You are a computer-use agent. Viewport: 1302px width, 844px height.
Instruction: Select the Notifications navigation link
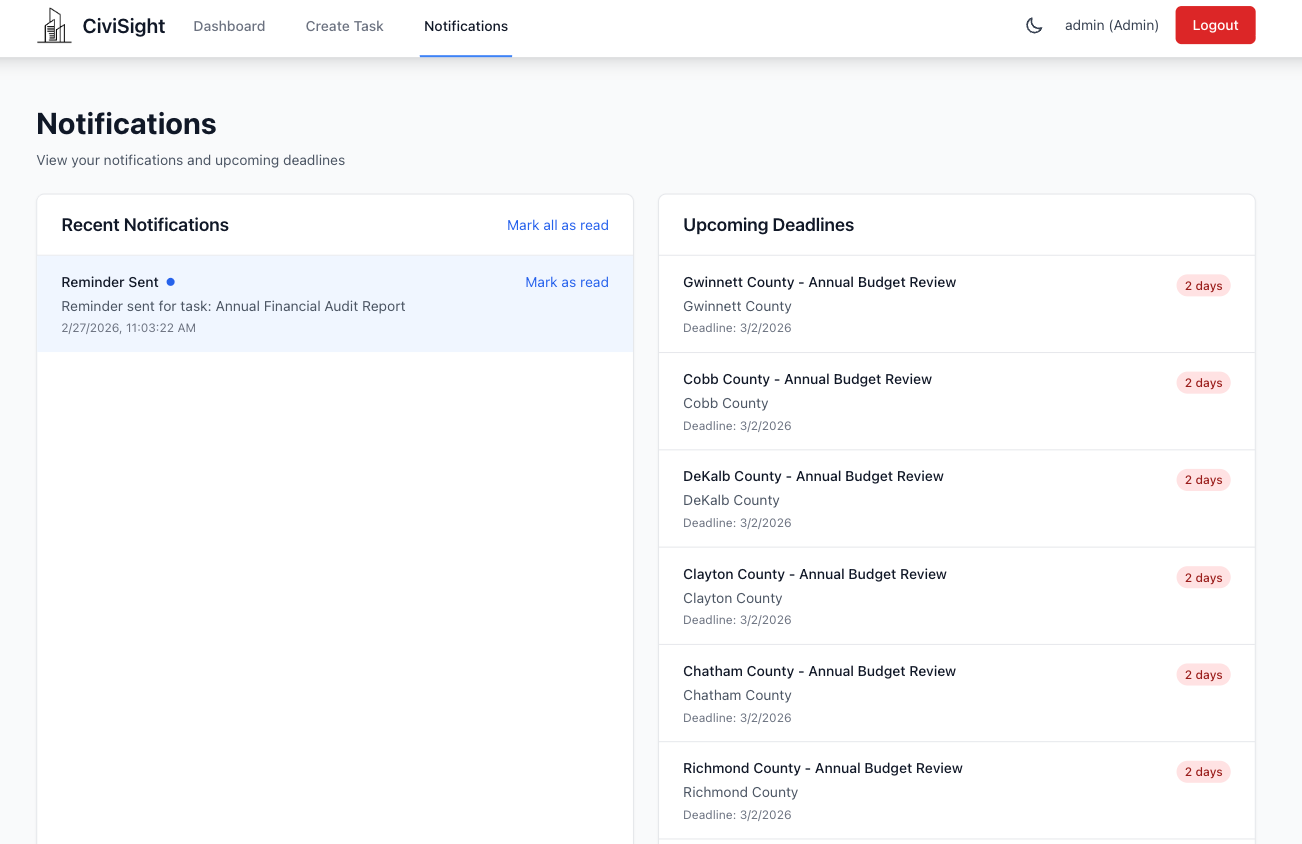click(x=466, y=26)
